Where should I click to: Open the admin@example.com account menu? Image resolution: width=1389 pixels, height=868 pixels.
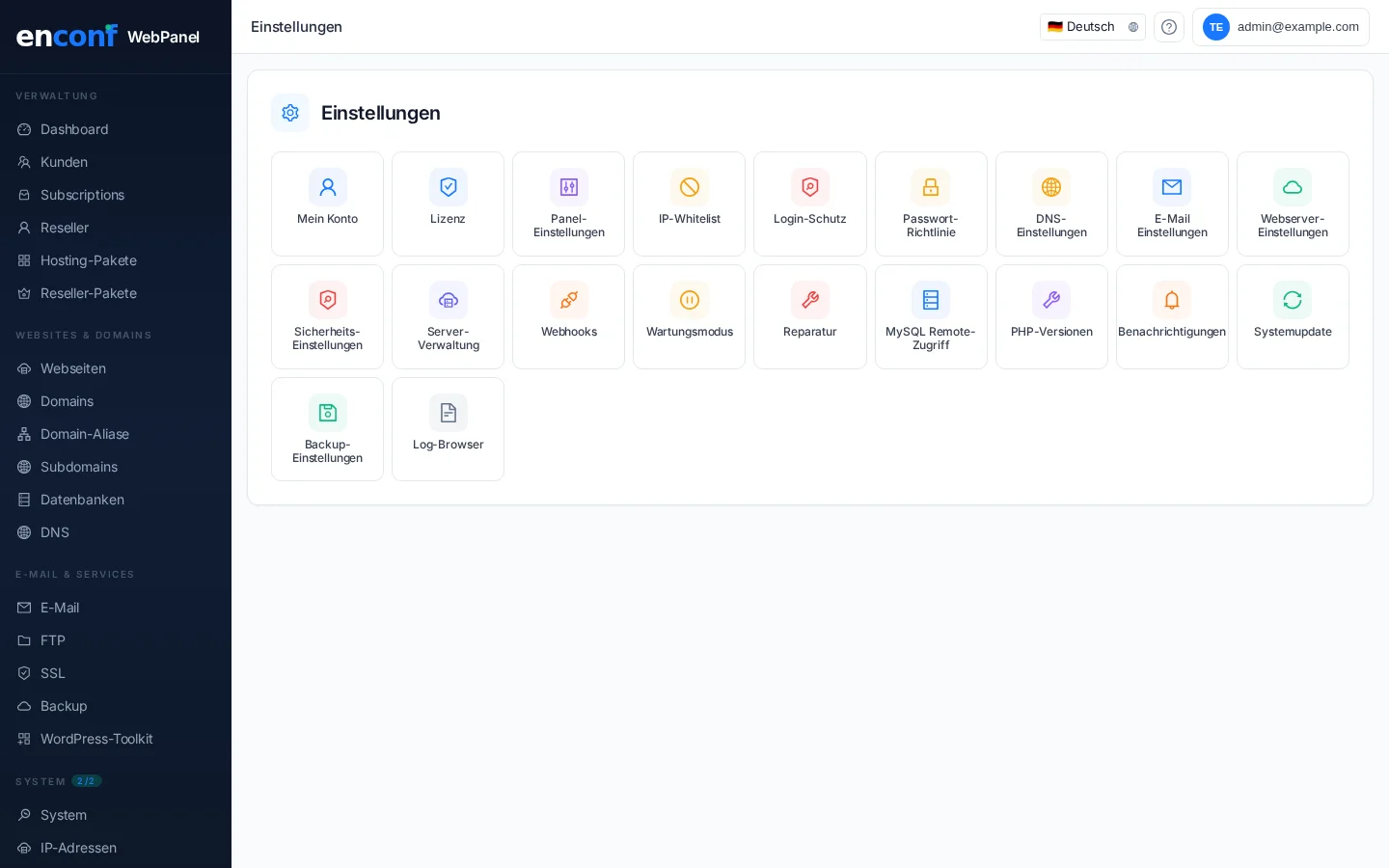[x=1280, y=27]
